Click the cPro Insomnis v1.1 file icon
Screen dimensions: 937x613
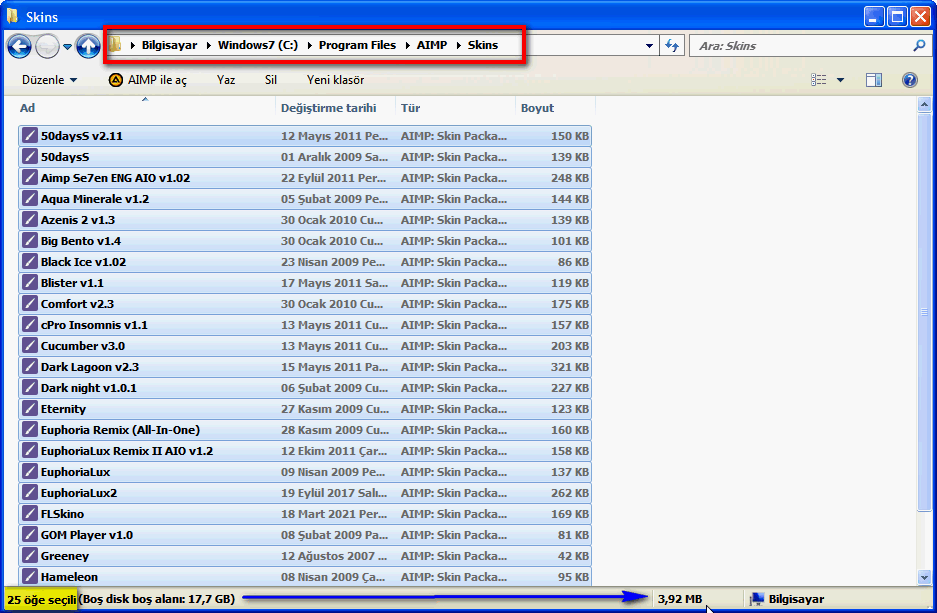tap(30, 324)
